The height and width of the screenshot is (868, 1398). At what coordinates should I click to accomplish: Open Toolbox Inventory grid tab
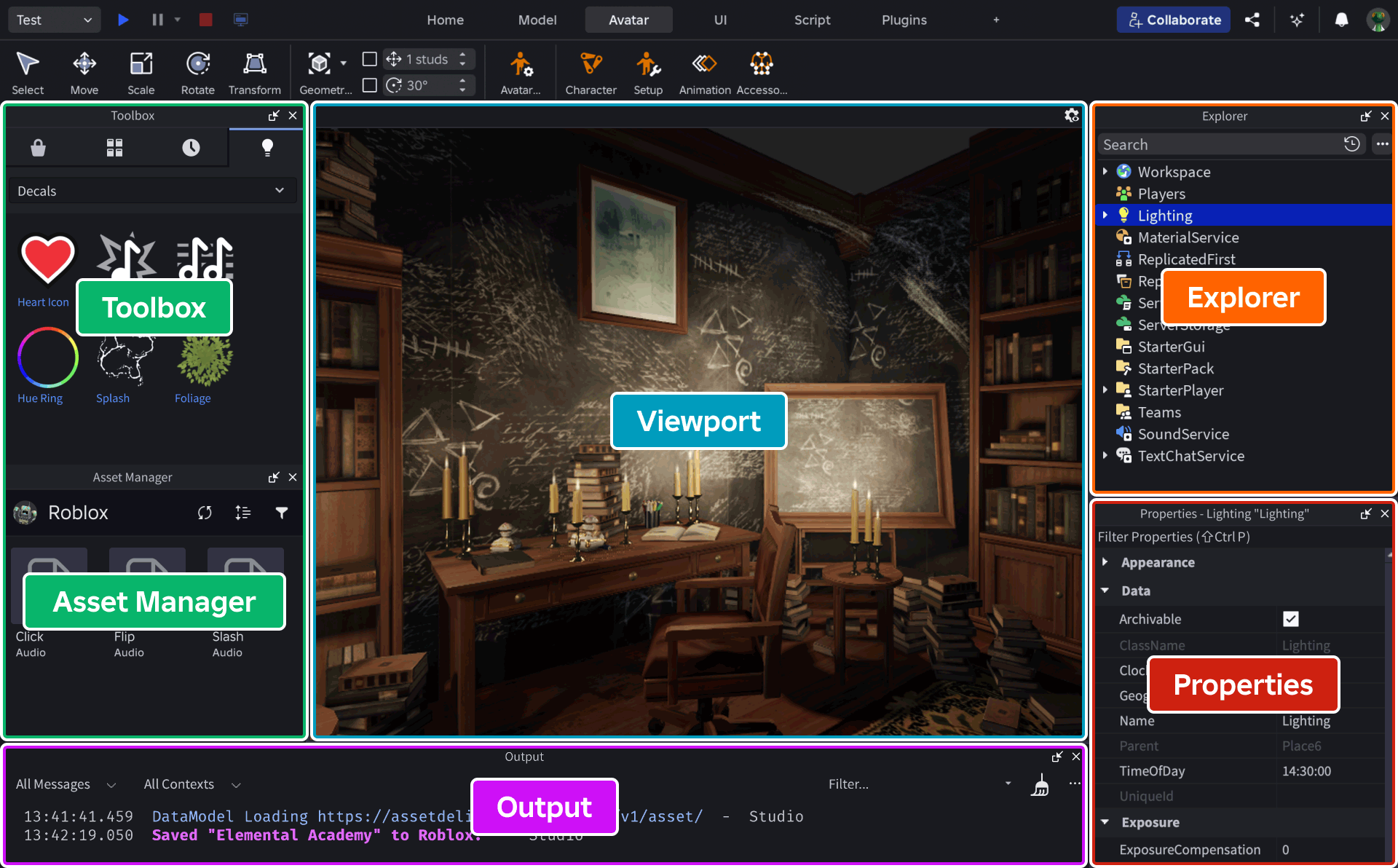(114, 148)
